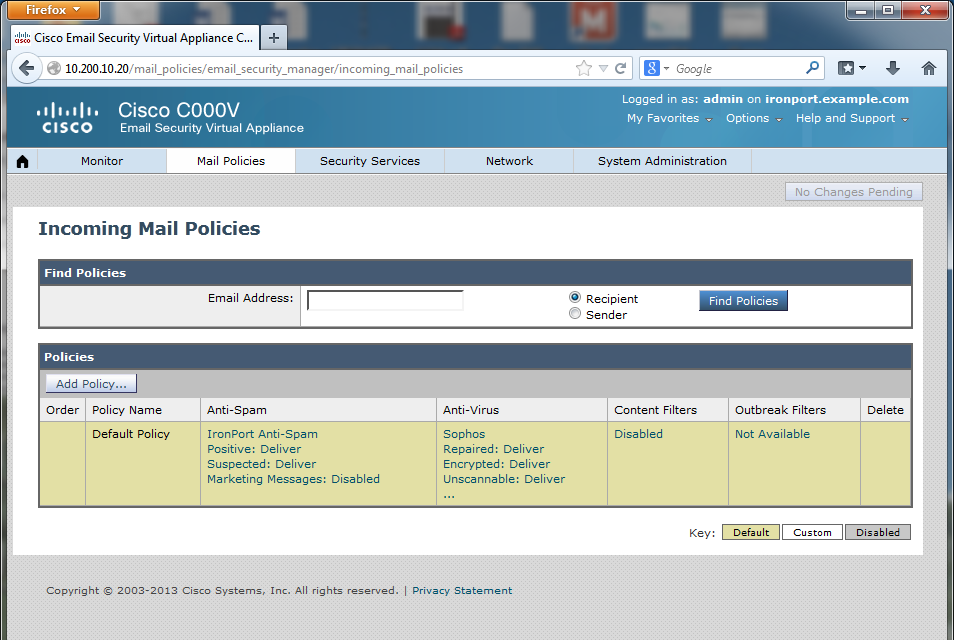The height and width of the screenshot is (640, 954).
Task: Open the downloads arrow icon
Action: [893, 68]
